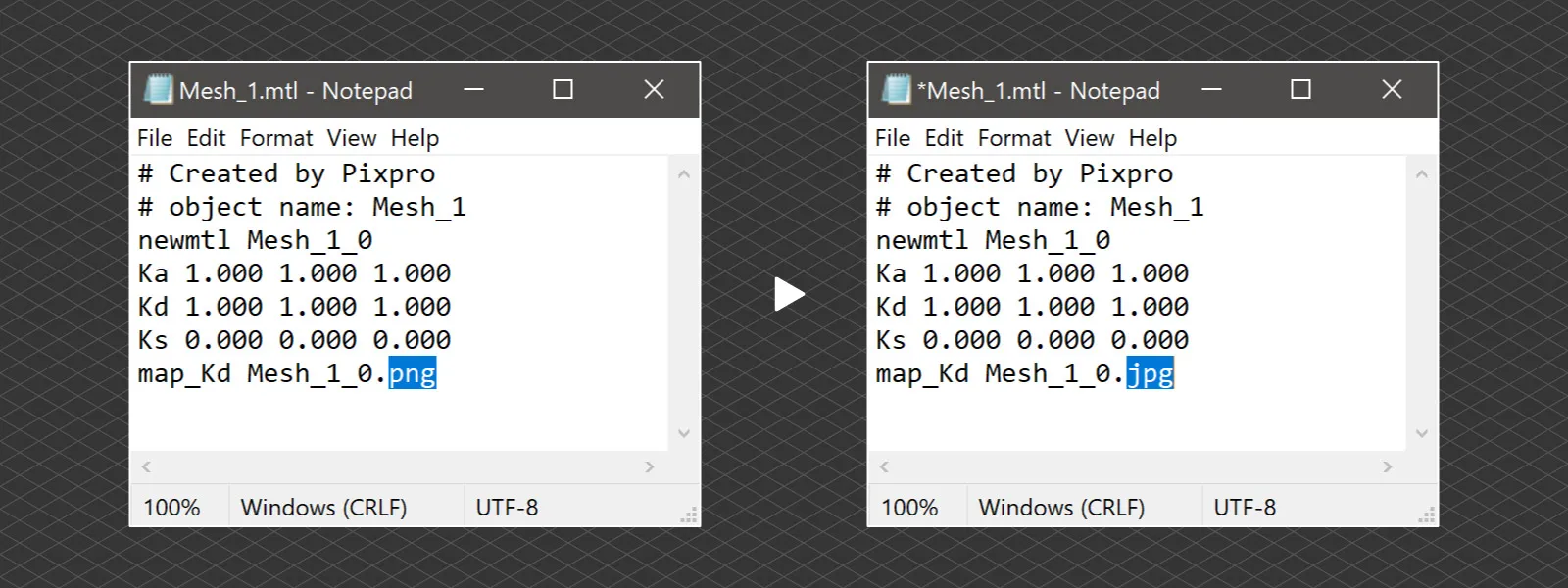Click resize grip corner of right Notepad
The height and width of the screenshot is (588, 1568).
[1428, 515]
